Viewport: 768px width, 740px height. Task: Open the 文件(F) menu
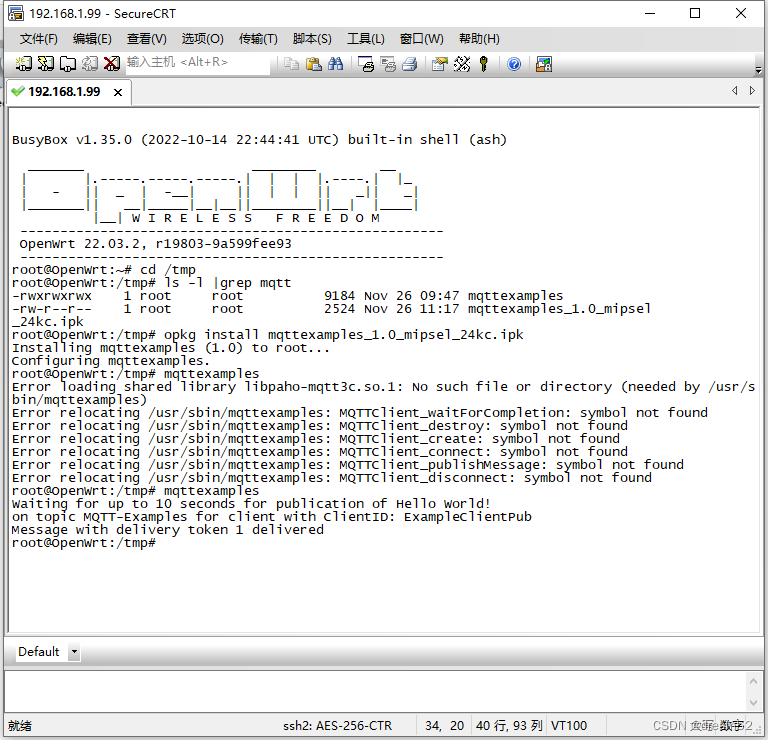(39, 39)
